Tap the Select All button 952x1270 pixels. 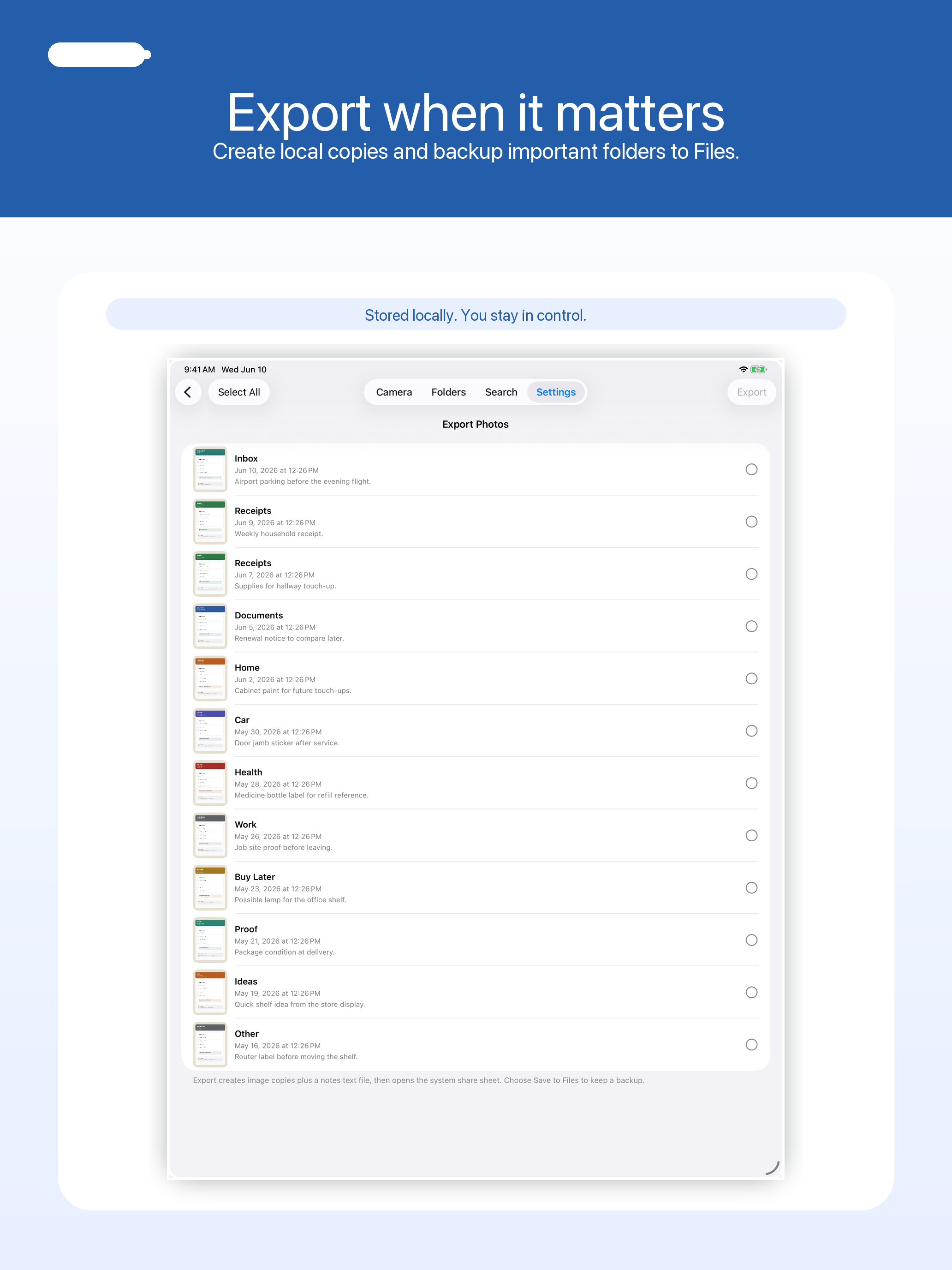pos(239,392)
